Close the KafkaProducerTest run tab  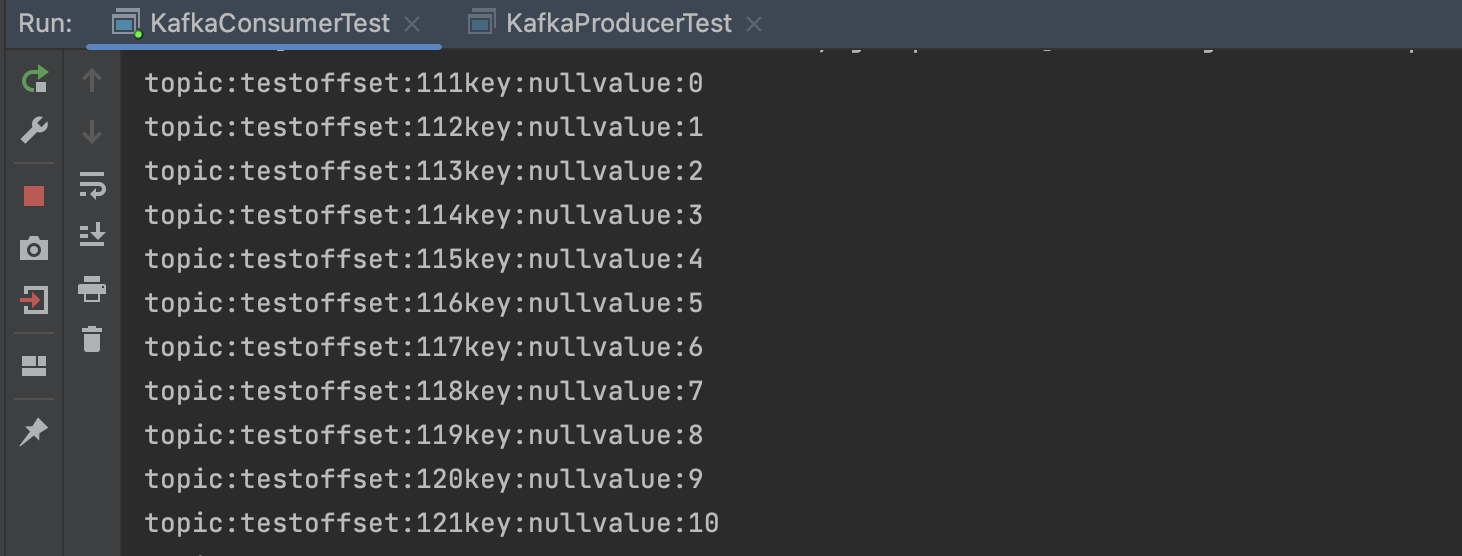tap(754, 24)
